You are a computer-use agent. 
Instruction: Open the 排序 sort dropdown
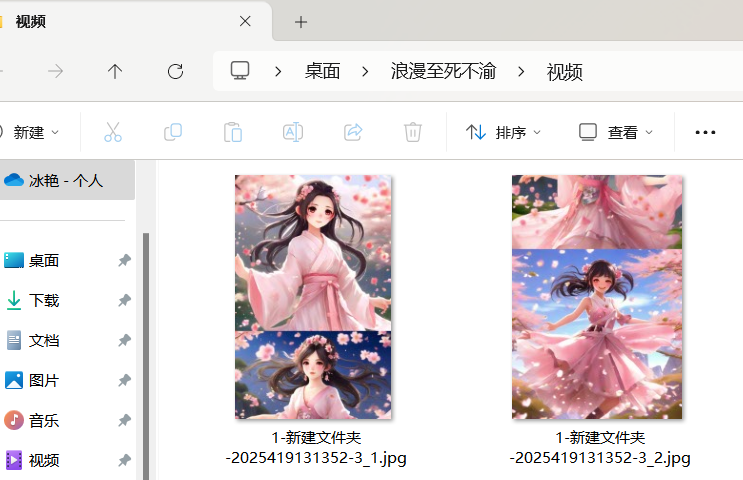click(x=504, y=132)
